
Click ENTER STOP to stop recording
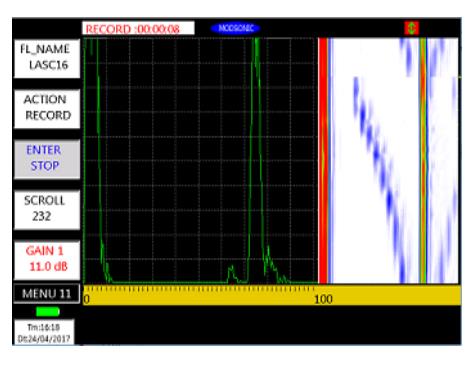pos(47,159)
